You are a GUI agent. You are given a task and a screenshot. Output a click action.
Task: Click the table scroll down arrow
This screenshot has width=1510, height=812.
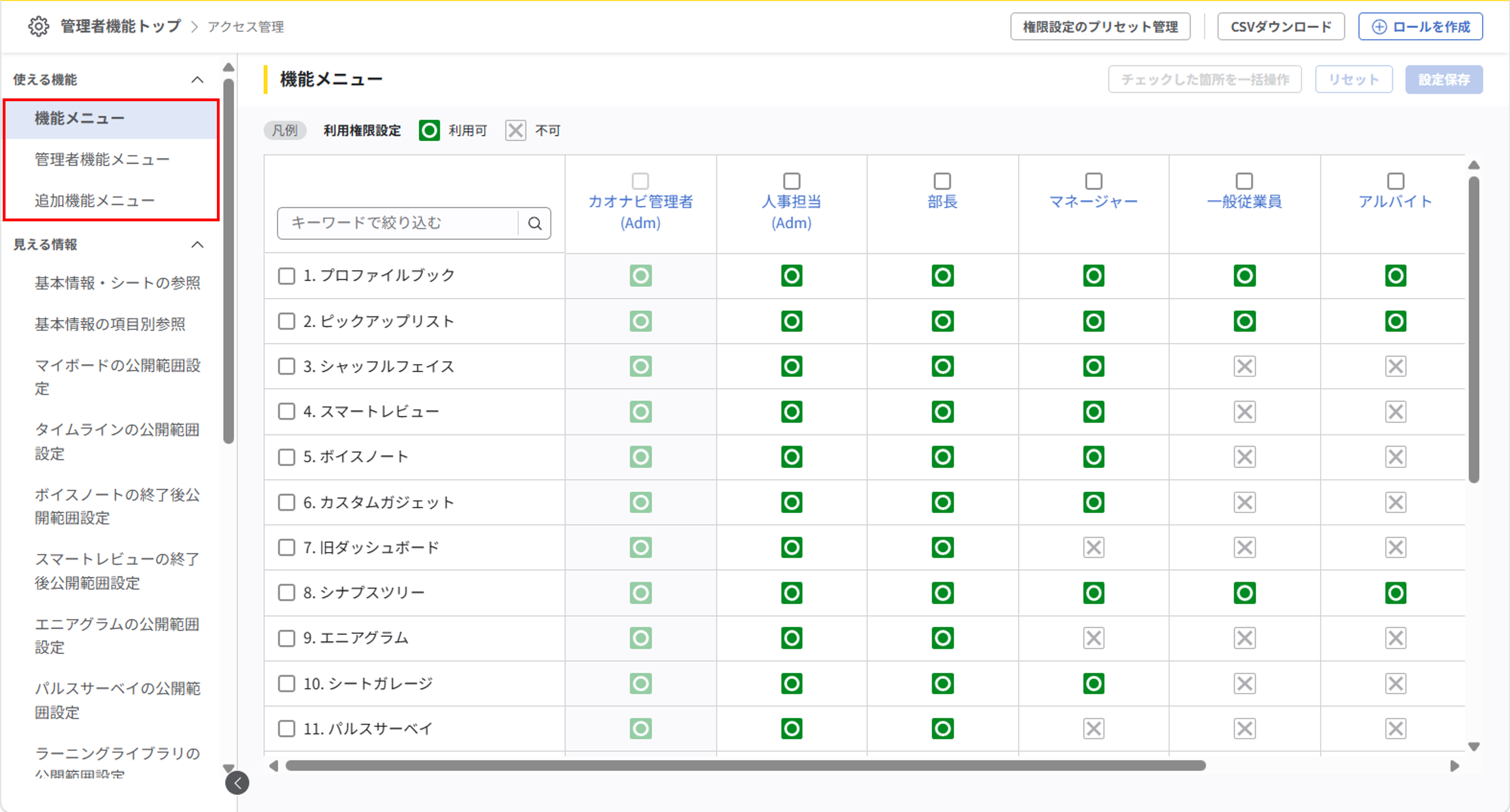[x=1474, y=746]
